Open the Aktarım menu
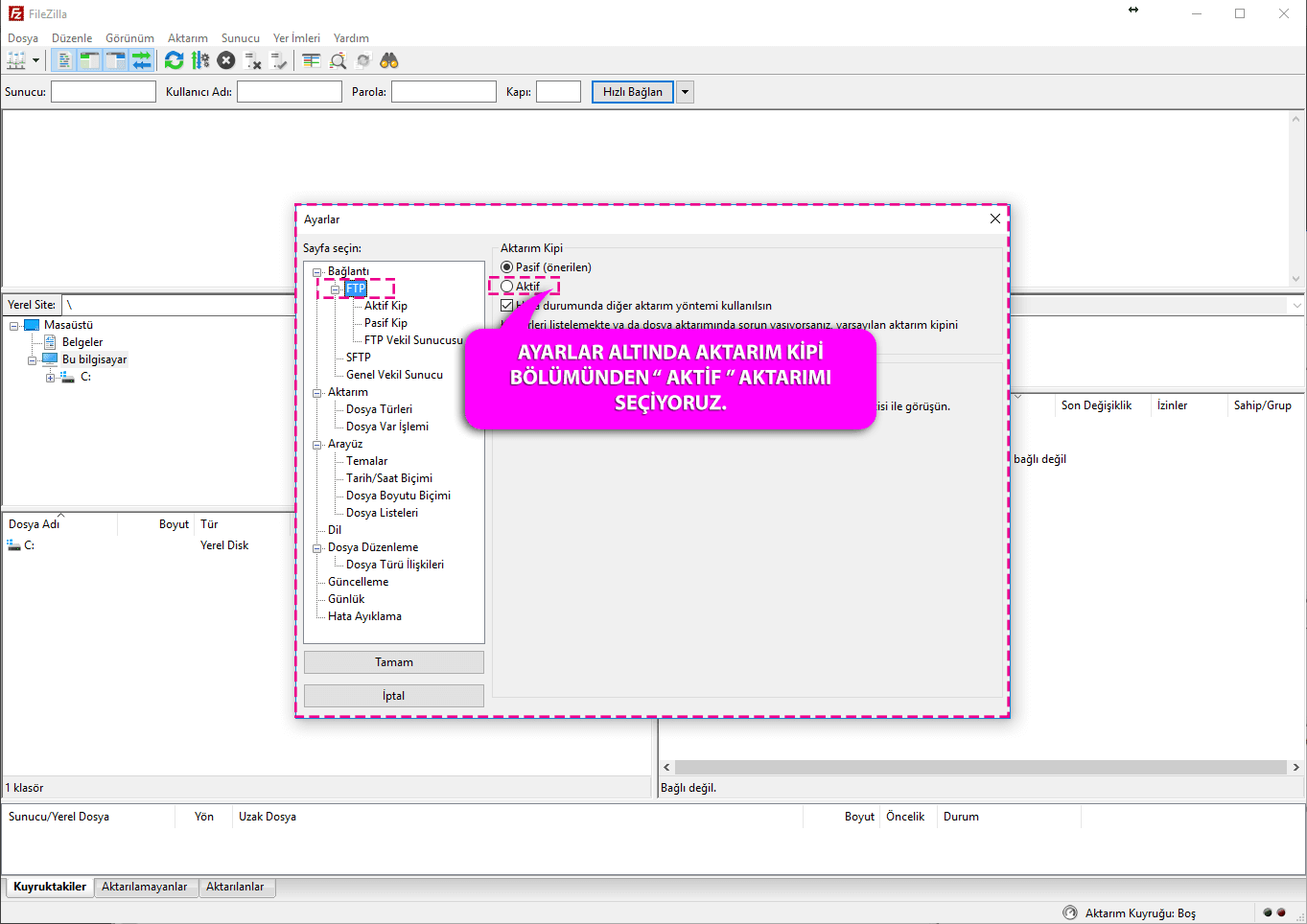The width and height of the screenshot is (1307, 924). tap(187, 38)
